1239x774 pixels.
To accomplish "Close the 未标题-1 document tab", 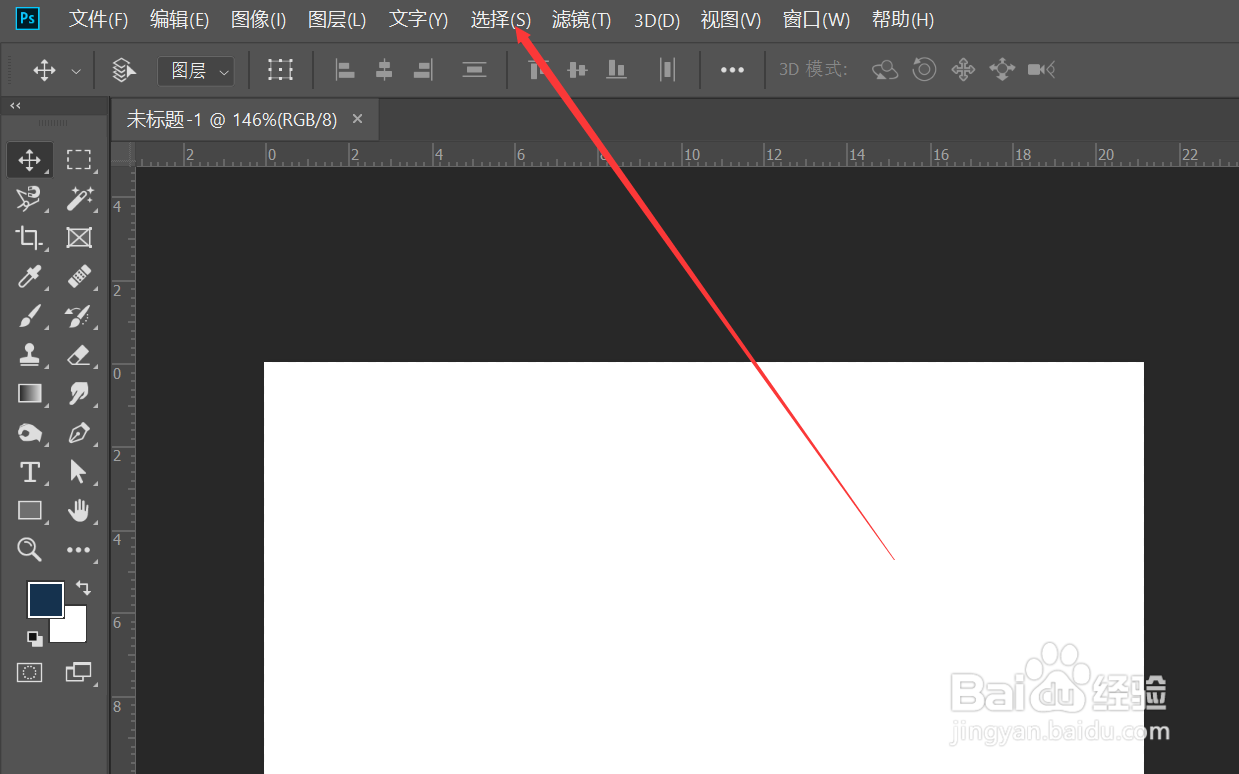I will 357,119.
